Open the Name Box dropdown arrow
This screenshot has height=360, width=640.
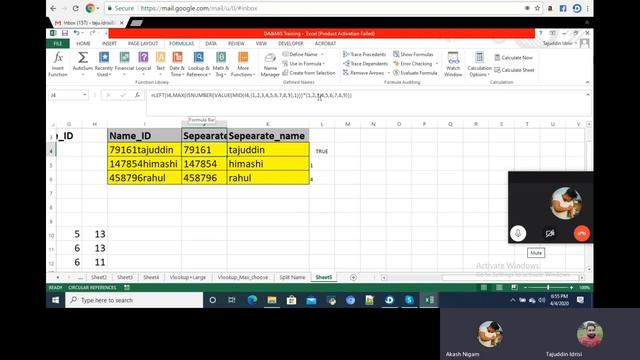tap(84, 95)
